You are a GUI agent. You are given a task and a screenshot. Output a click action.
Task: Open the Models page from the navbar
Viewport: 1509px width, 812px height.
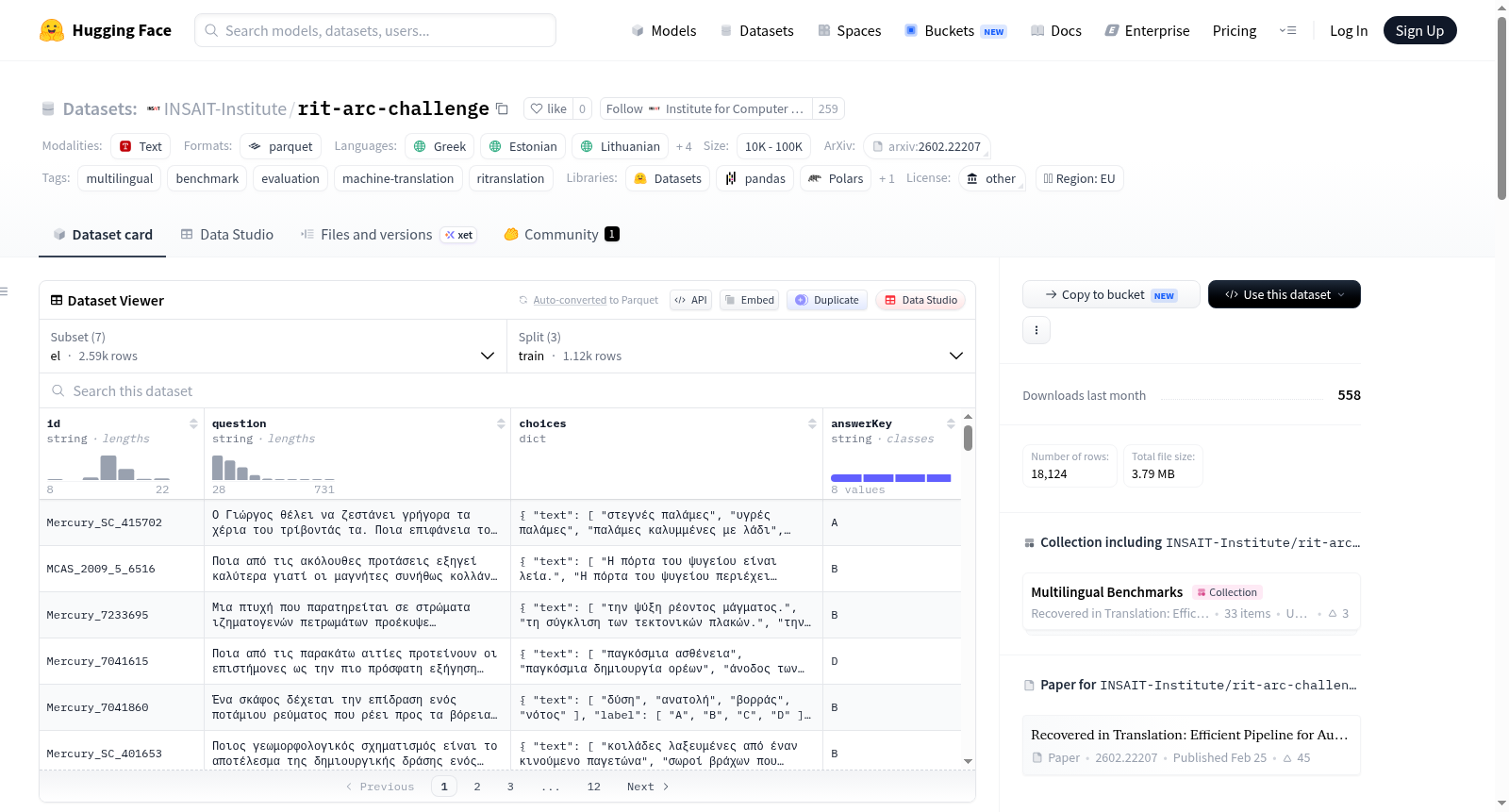coord(664,31)
